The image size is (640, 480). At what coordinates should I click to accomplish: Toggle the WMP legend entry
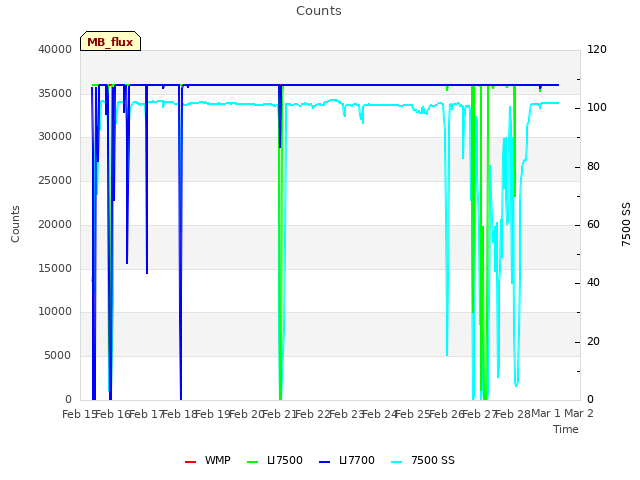tap(208, 460)
